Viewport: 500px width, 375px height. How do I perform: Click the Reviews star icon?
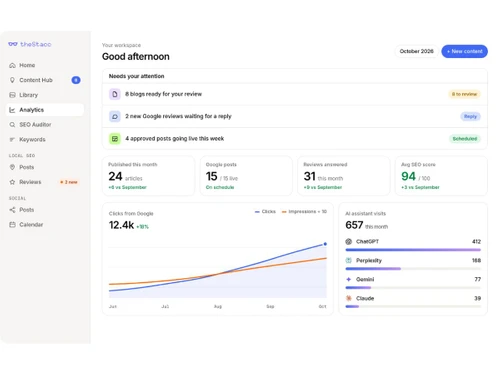[x=12, y=182]
